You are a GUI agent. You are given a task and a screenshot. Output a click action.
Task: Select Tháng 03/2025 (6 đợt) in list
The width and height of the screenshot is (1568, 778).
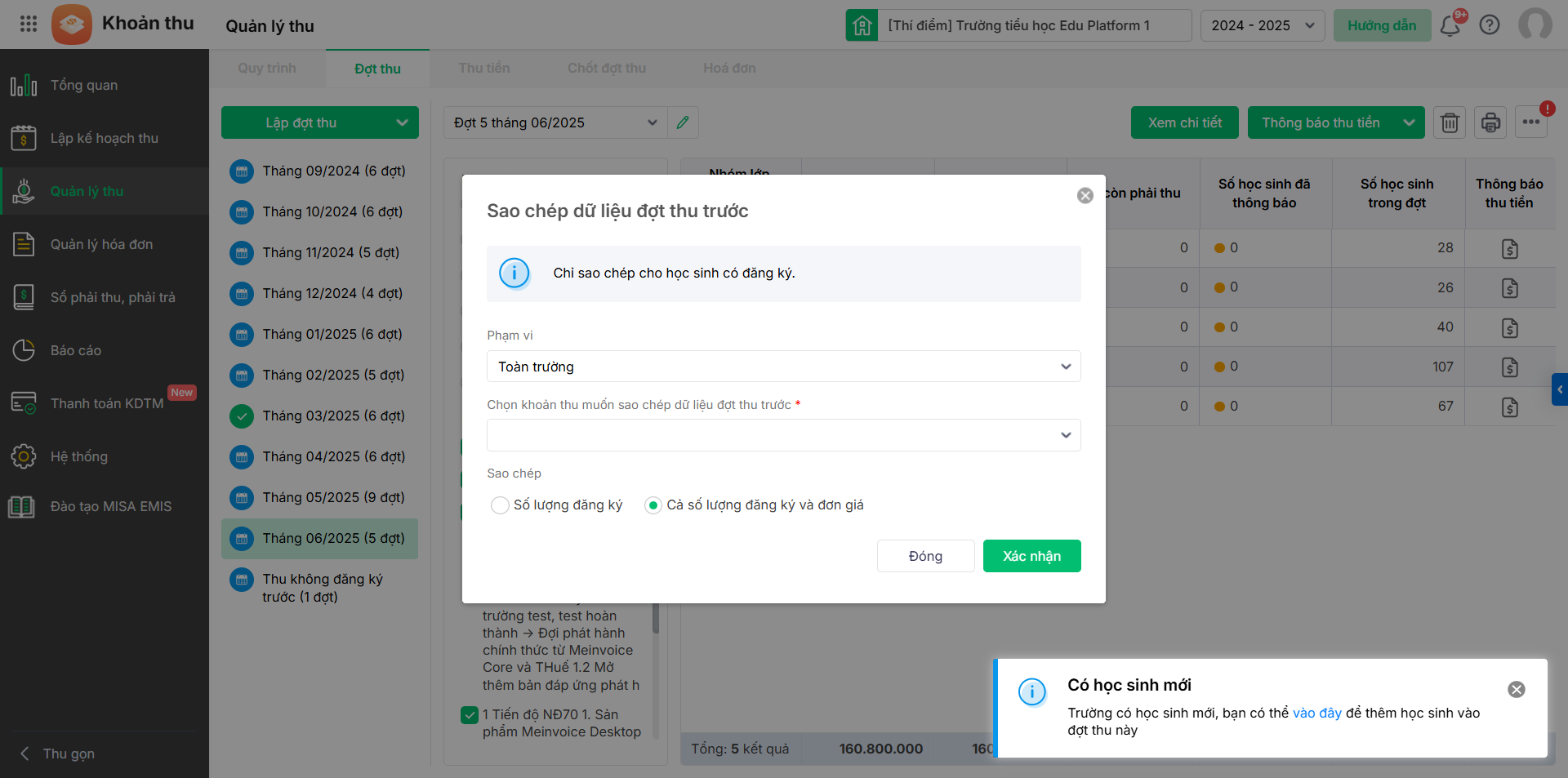(x=333, y=416)
